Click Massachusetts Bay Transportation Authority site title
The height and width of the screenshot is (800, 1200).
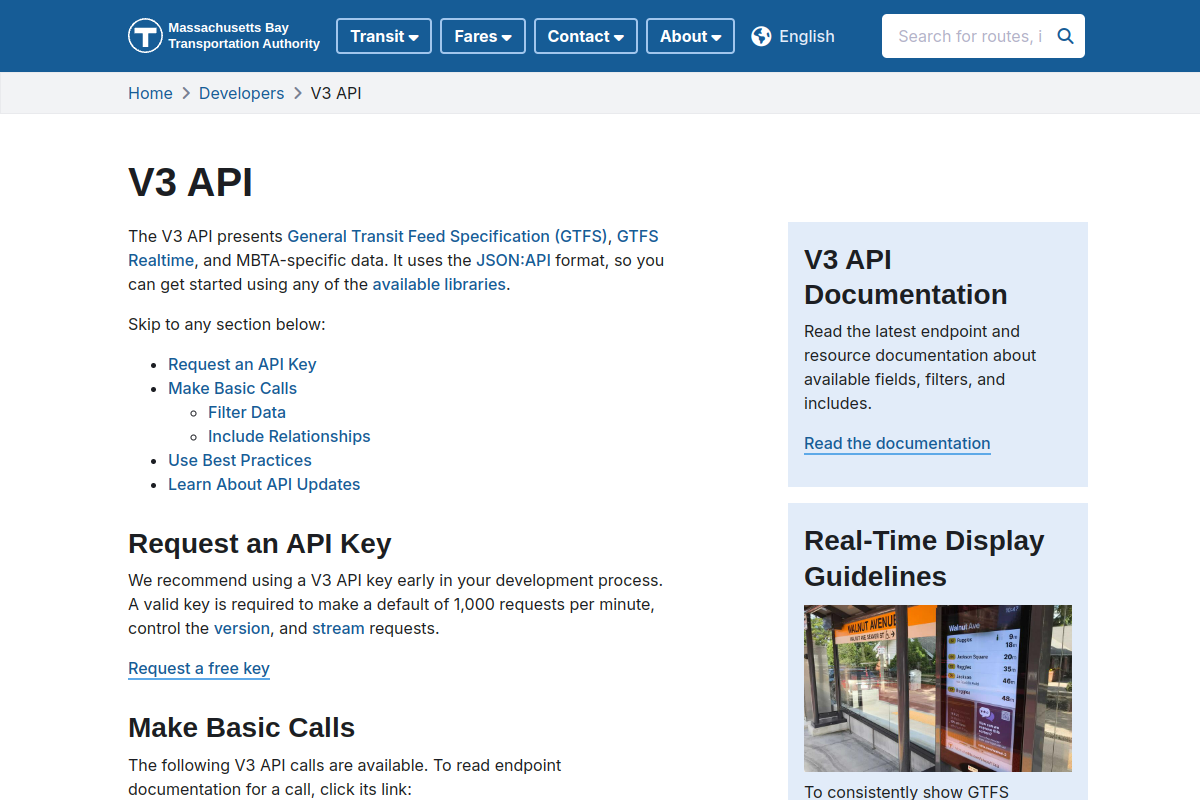tap(244, 36)
